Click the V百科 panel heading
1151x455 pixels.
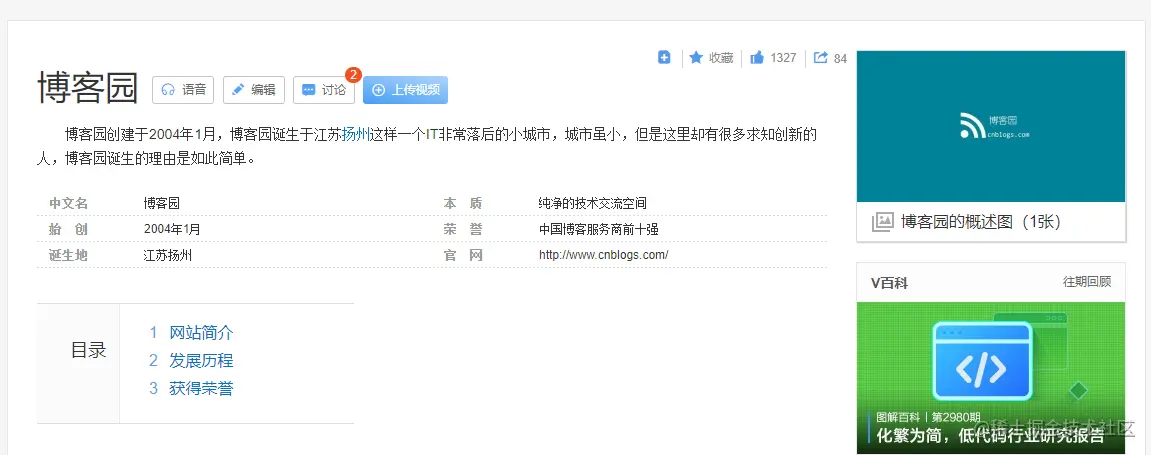(890, 283)
